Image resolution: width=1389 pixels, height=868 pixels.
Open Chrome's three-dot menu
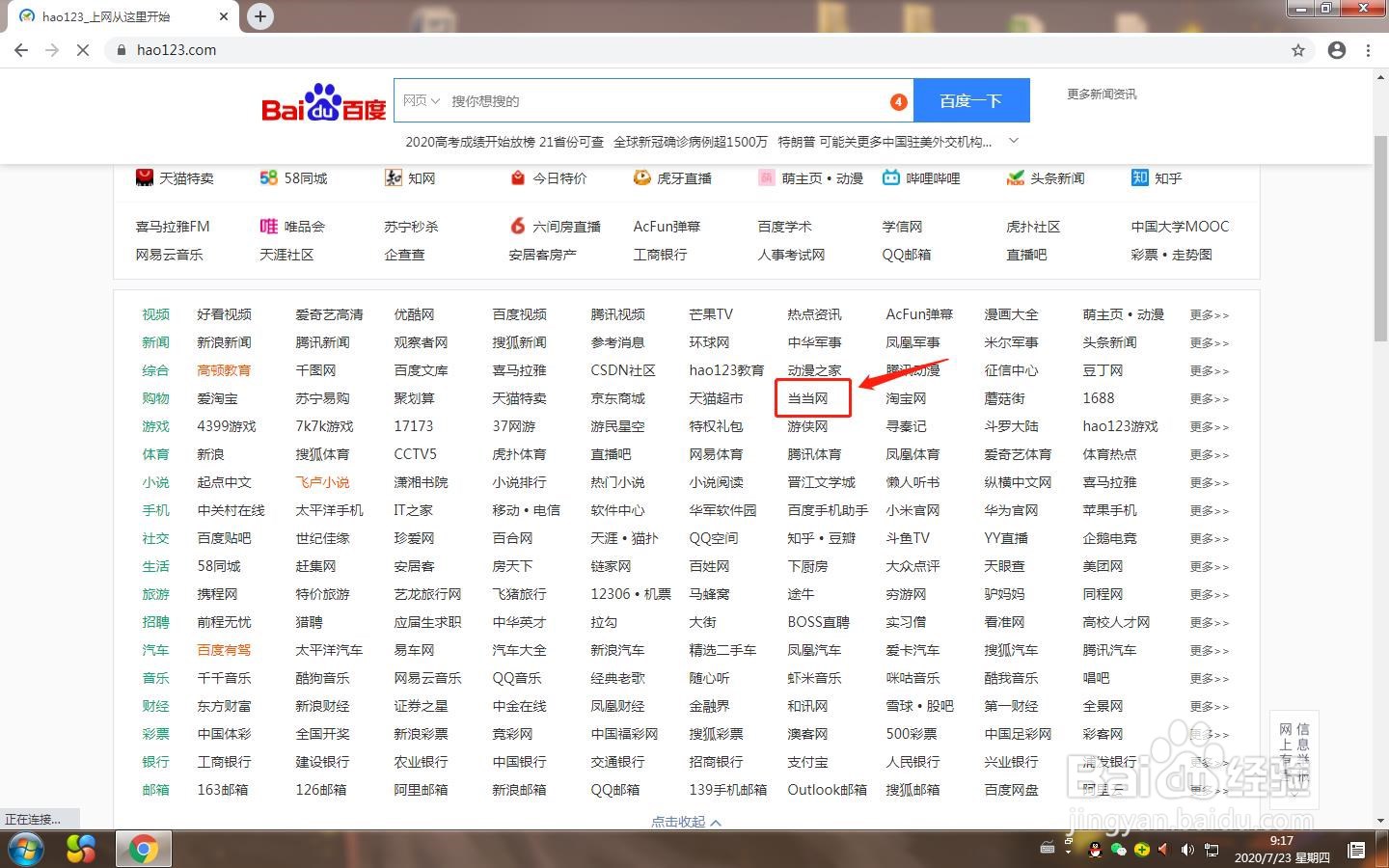pyautogui.click(x=1368, y=50)
